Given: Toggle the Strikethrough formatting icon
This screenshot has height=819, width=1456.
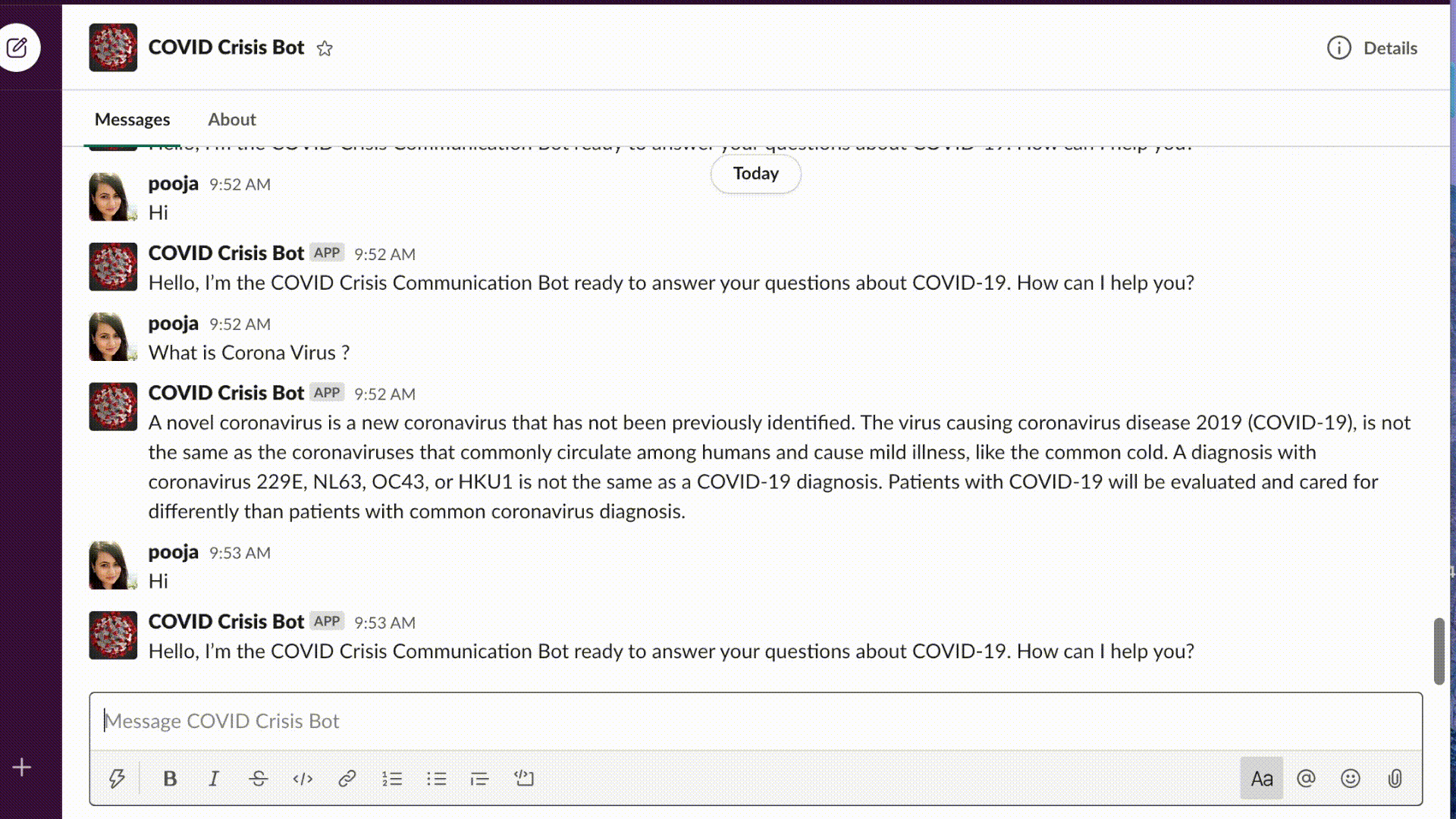Looking at the screenshot, I should pos(258,778).
